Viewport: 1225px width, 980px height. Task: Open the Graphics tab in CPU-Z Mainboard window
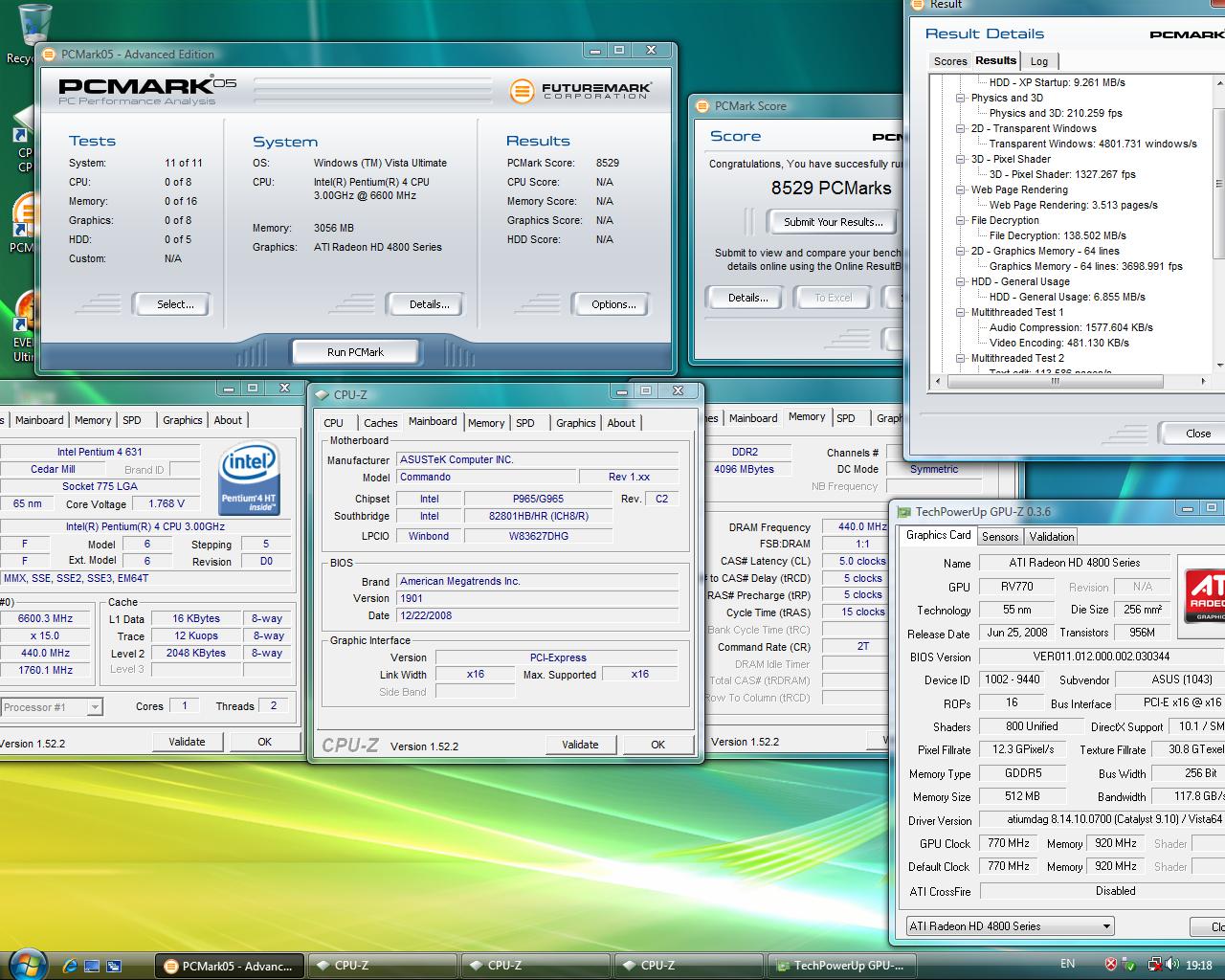tap(575, 423)
